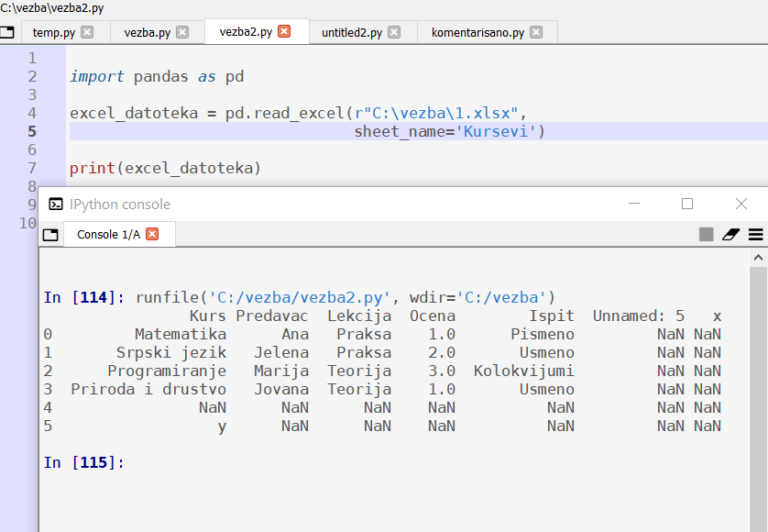Clear console with the eraser icon
This screenshot has width=768, height=532.
coord(731,235)
